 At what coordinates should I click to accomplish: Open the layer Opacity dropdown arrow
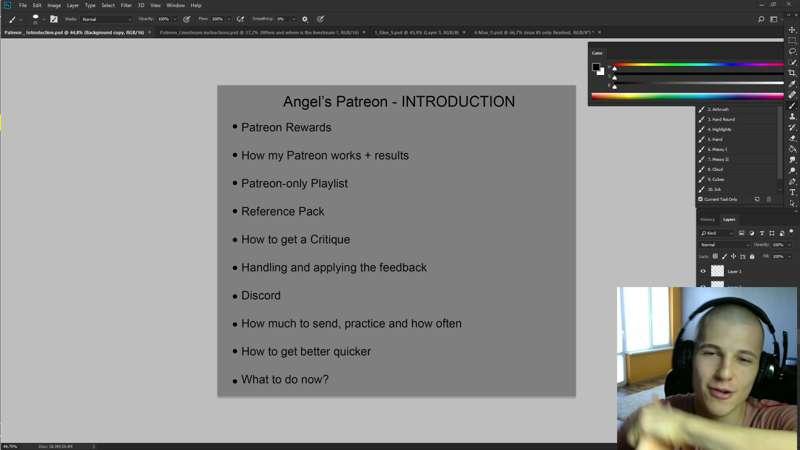pos(789,245)
